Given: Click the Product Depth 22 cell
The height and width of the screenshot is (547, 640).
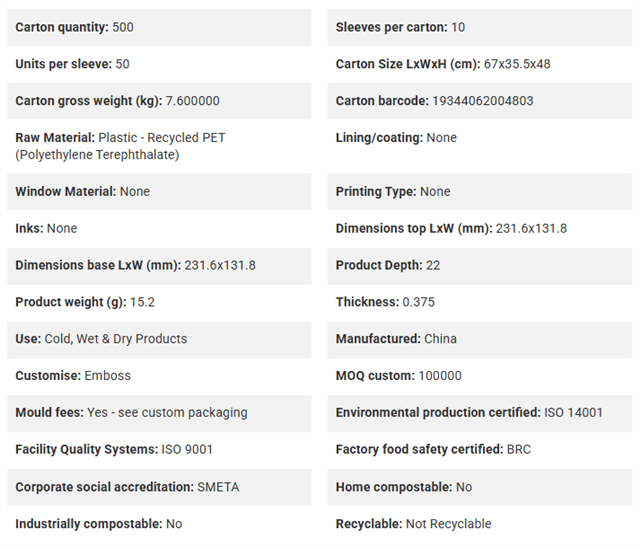Looking at the screenshot, I should tap(480, 266).
